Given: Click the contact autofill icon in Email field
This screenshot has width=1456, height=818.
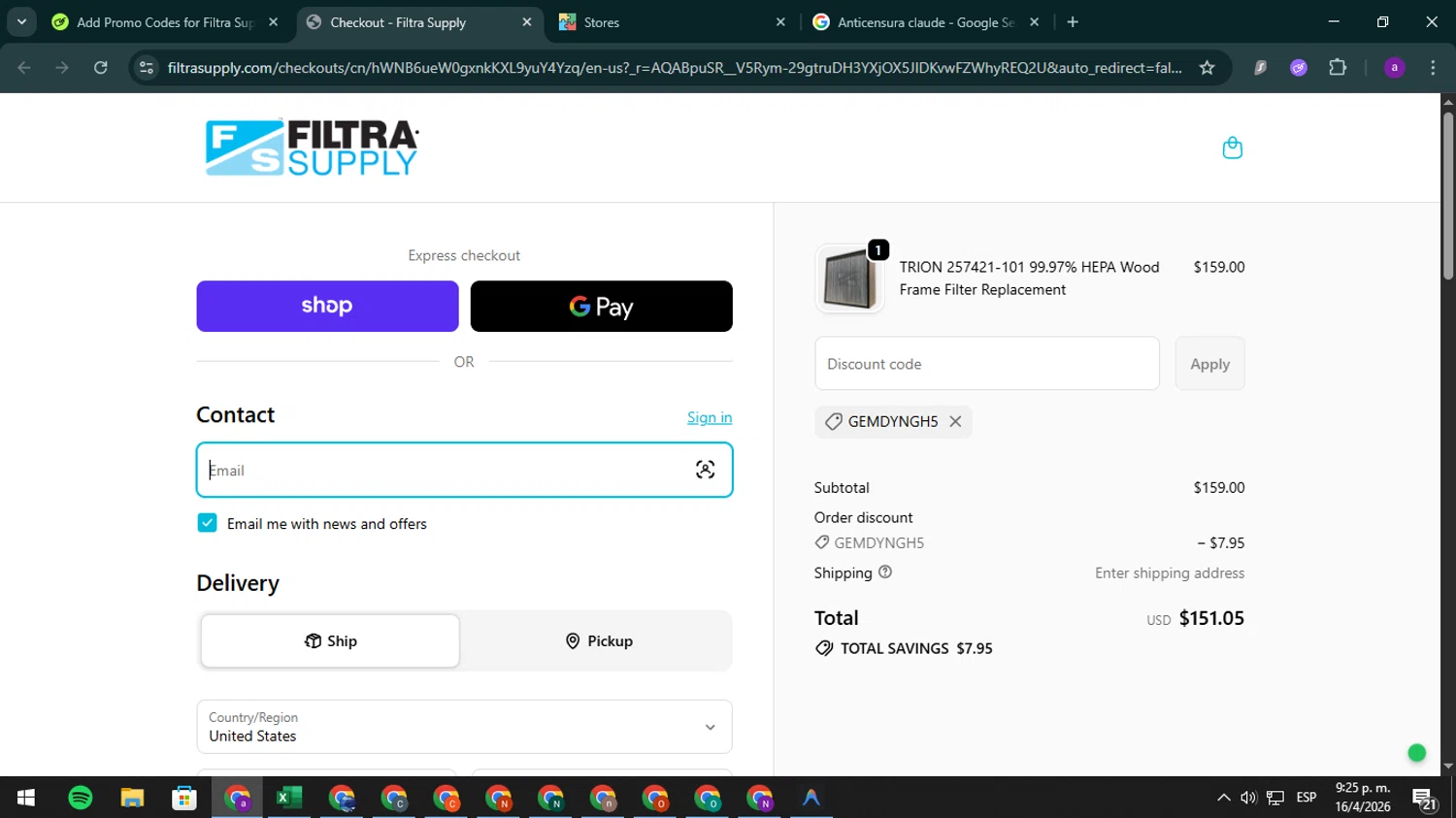Looking at the screenshot, I should point(705,470).
